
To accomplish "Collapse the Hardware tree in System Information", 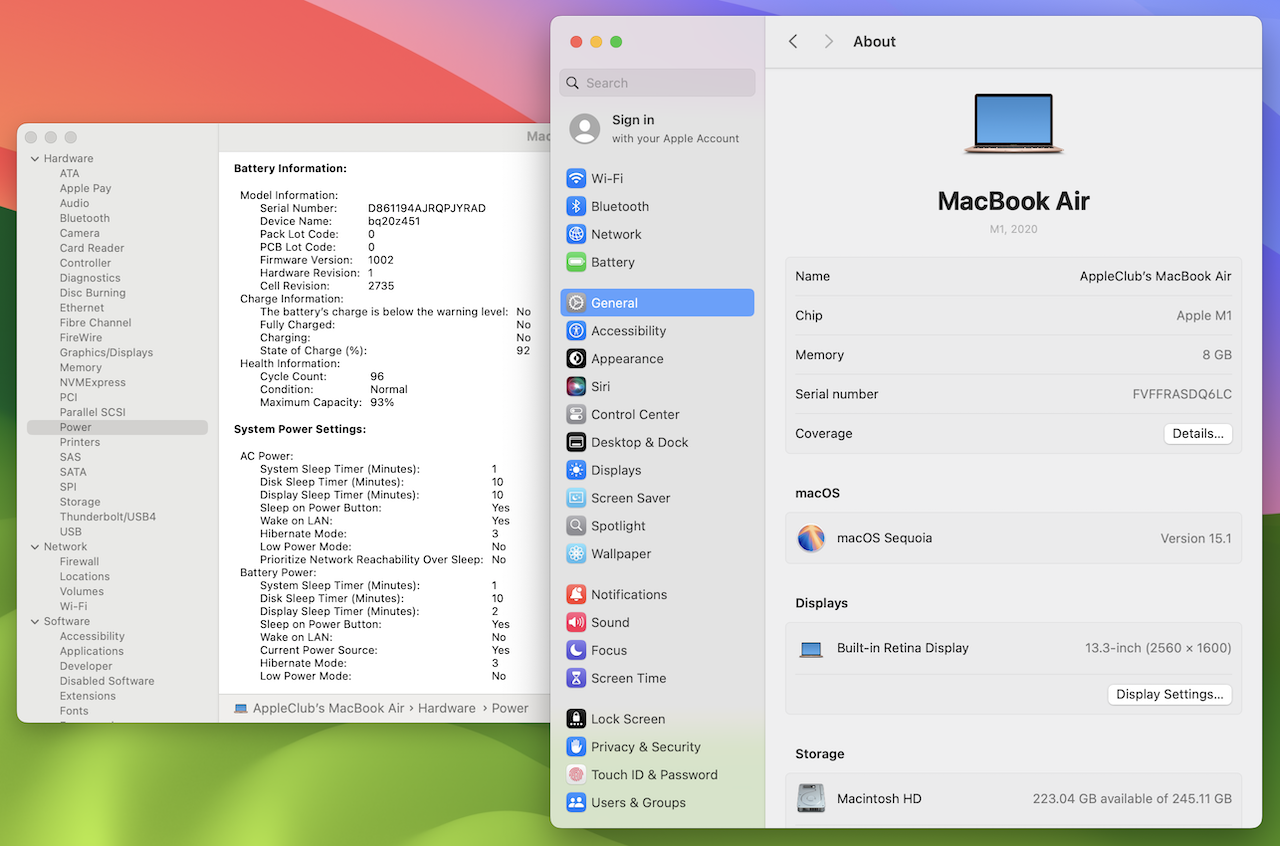I will 35,159.
